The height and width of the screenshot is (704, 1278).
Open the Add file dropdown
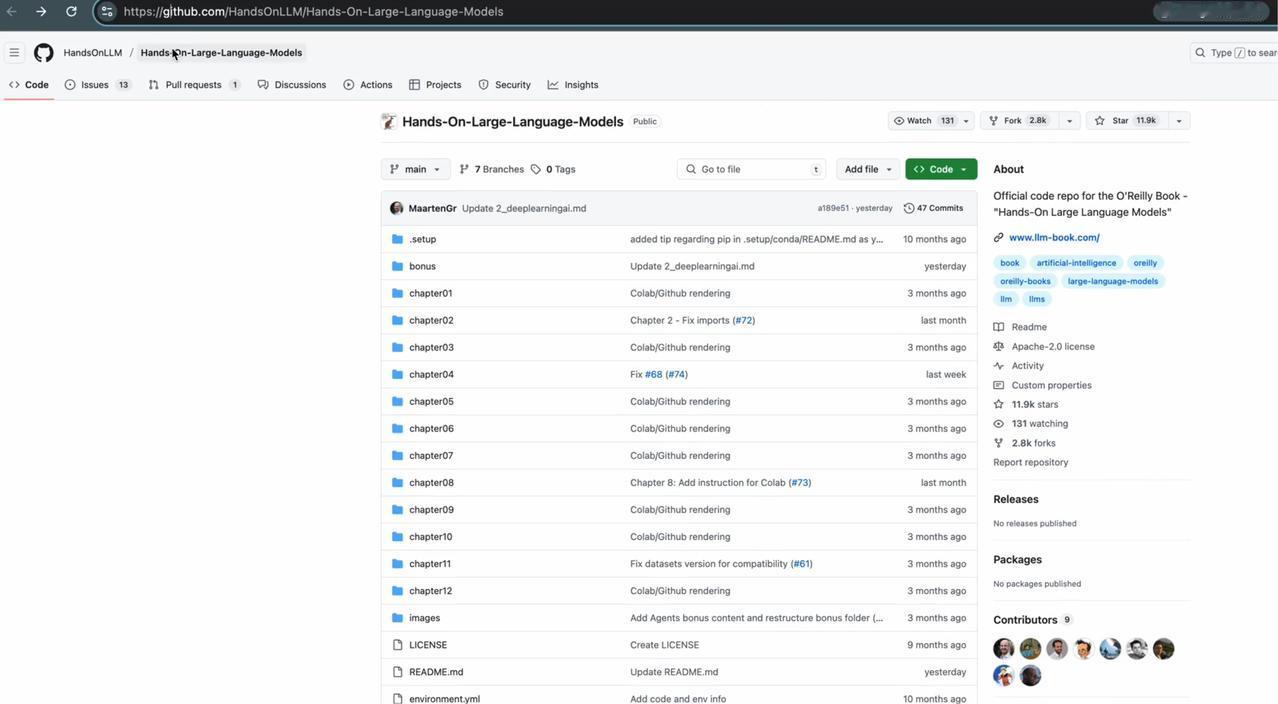[868, 169]
